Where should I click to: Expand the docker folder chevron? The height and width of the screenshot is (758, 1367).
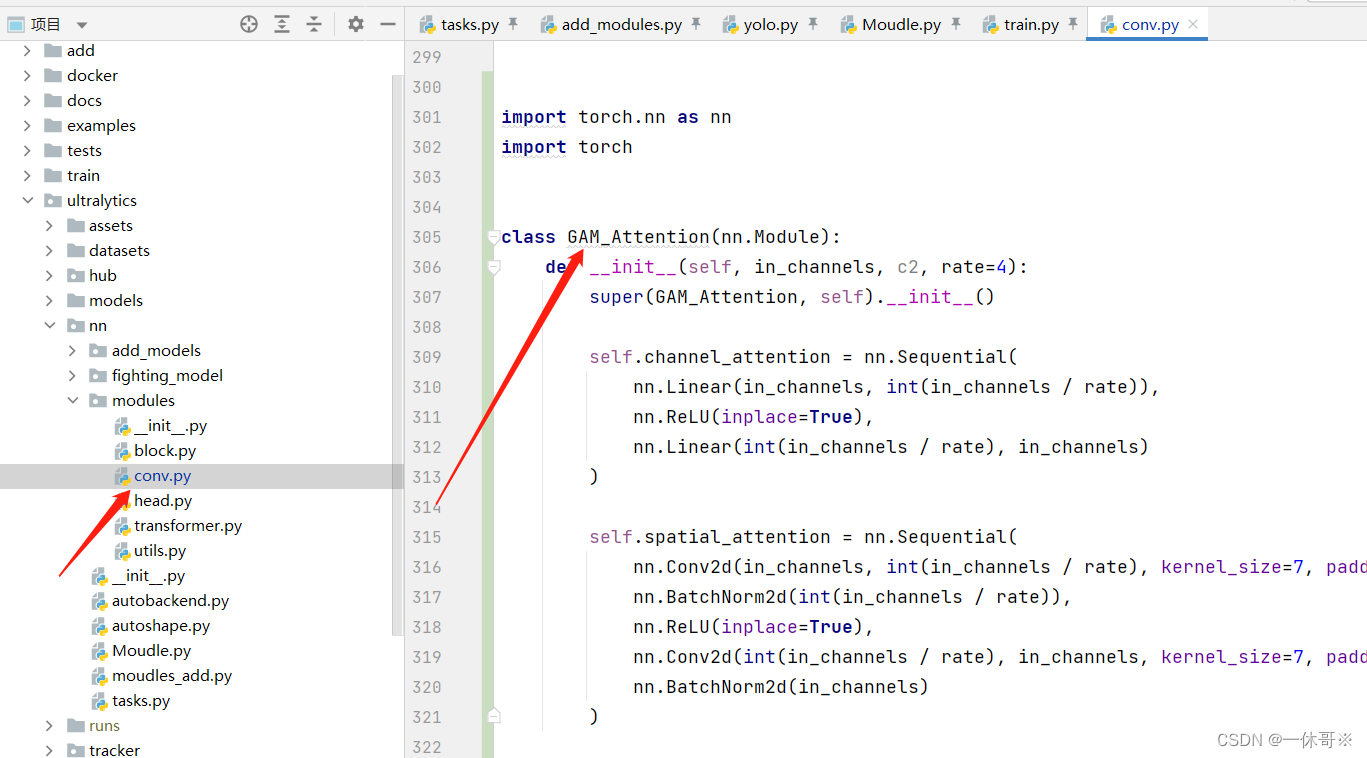point(27,75)
